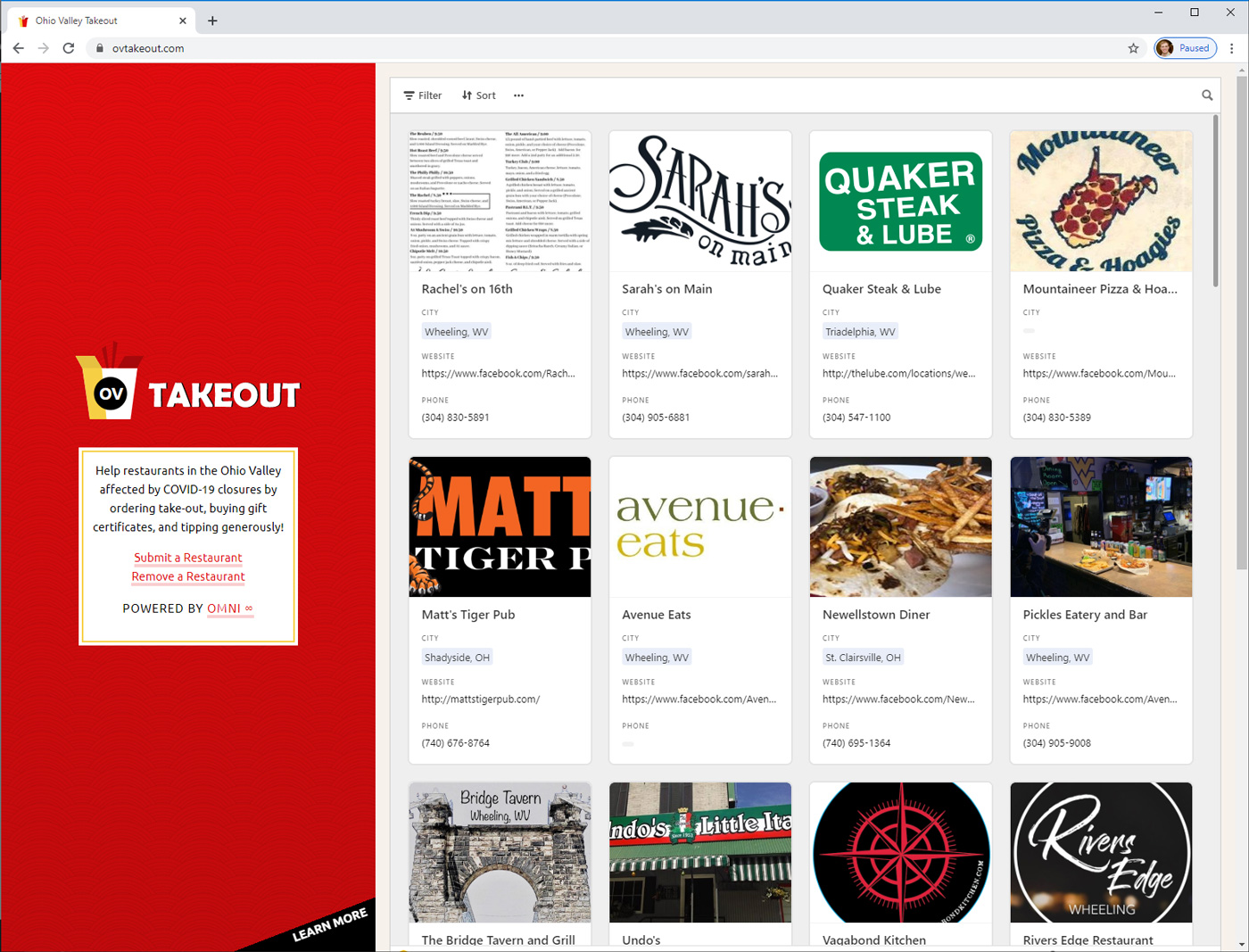This screenshot has height=952, width=1249.
Task: Click phone number (304) 905-6881
Action: (x=656, y=418)
